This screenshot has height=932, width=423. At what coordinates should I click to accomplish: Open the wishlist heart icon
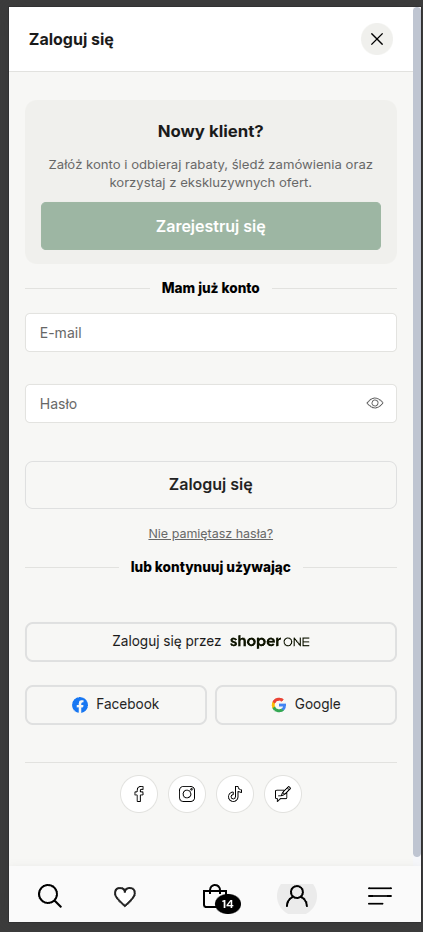pos(125,896)
